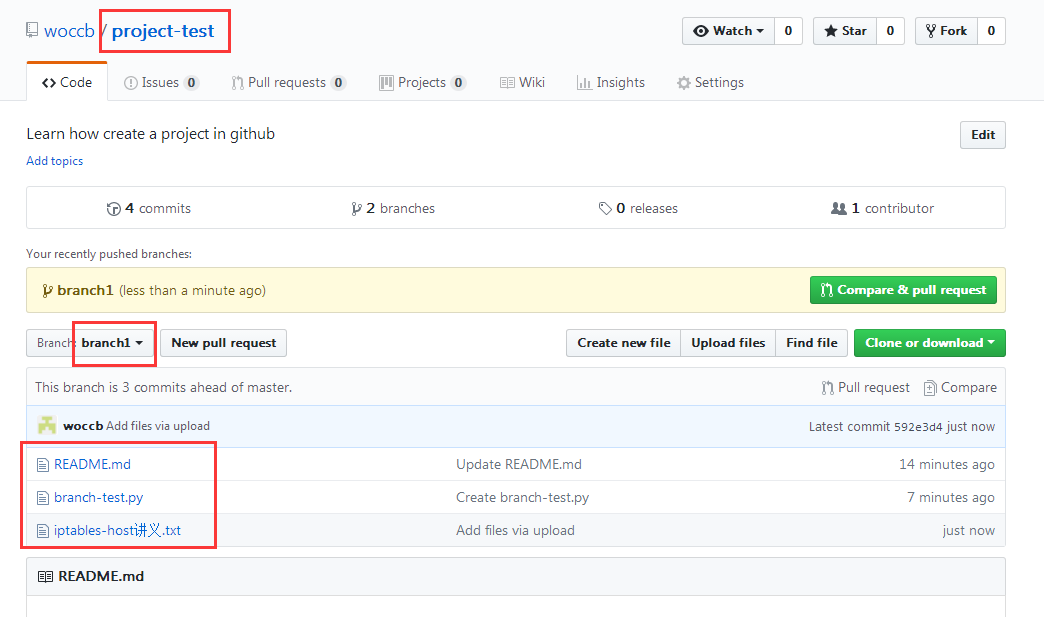Click the woccb avatar thumbnail
The width and height of the screenshot is (1044, 617).
coord(47,426)
